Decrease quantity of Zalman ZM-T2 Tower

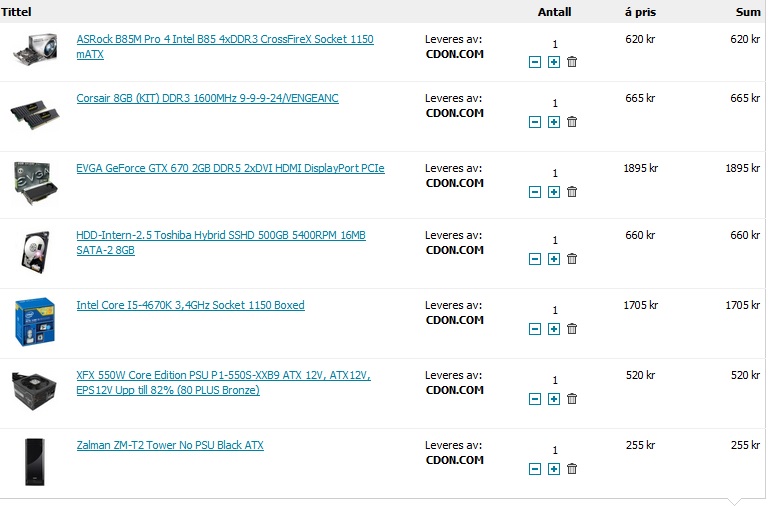(x=535, y=469)
